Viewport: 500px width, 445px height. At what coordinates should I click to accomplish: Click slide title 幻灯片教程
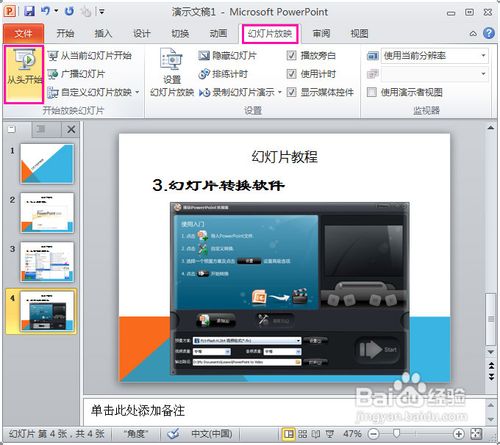click(x=284, y=157)
